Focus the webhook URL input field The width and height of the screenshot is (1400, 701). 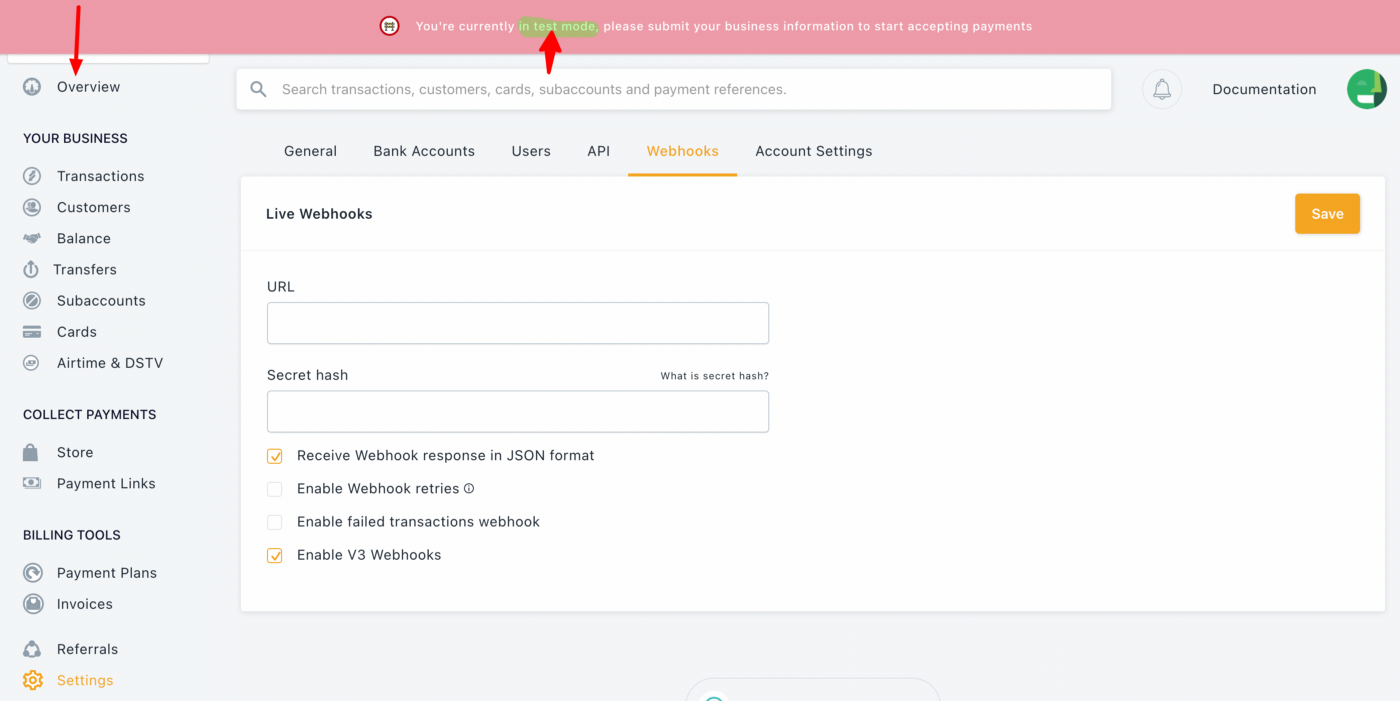(x=517, y=323)
